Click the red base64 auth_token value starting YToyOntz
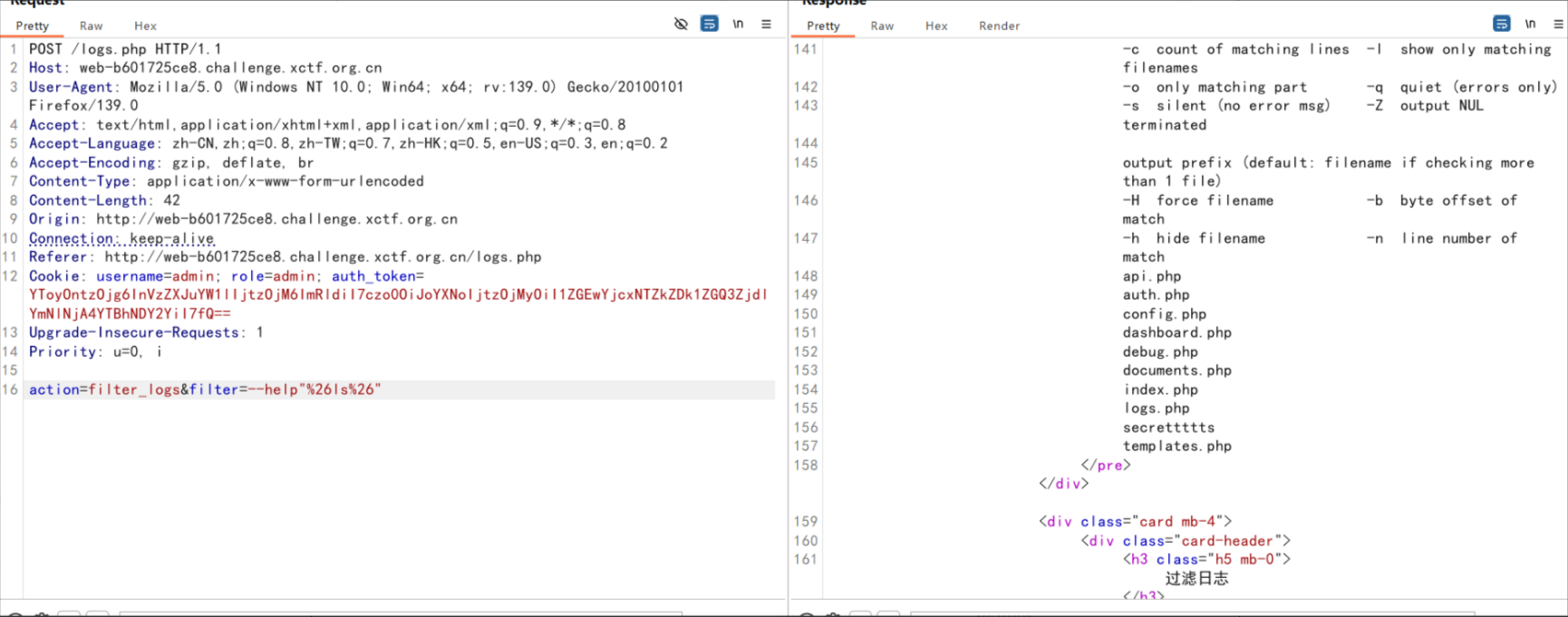This screenshot has width=1568, height=617. pyautogui.click(x=398, y=304)
